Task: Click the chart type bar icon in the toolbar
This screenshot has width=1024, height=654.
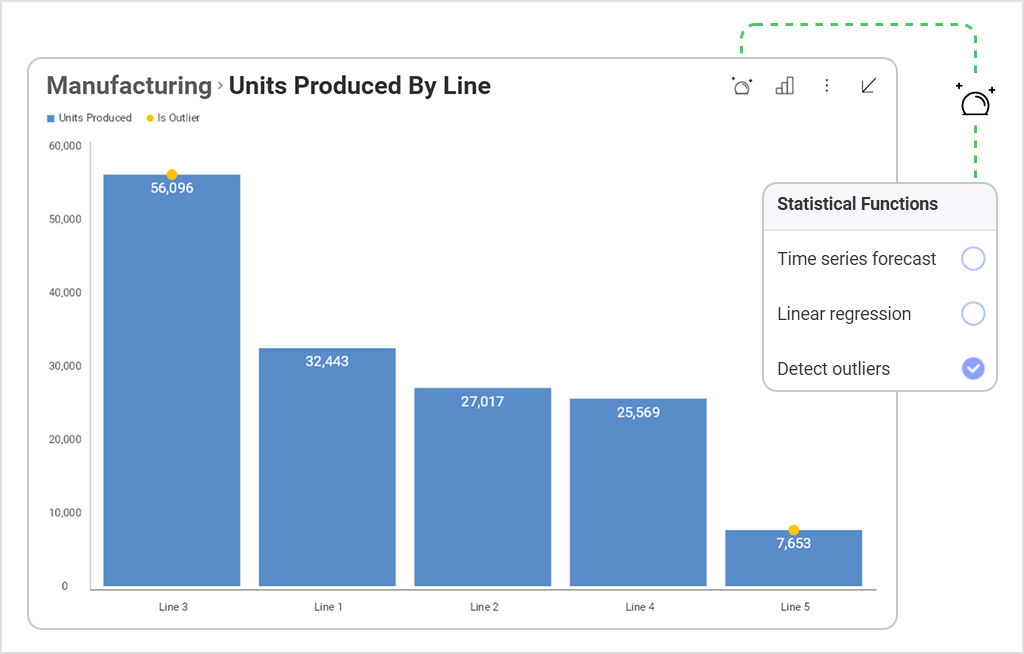Action: point(784,86)
